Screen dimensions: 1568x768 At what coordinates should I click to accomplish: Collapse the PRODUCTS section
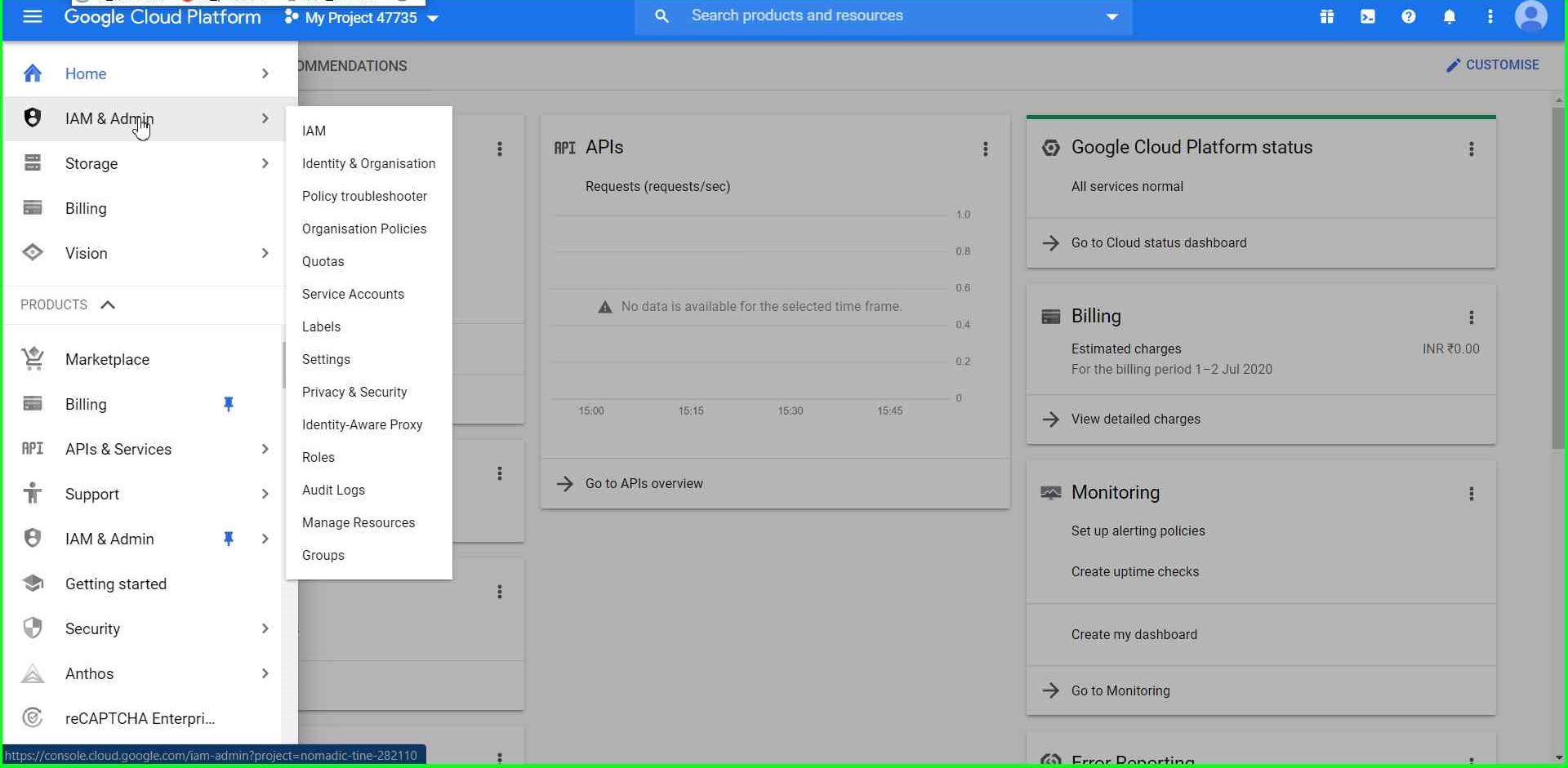point(108,304)
